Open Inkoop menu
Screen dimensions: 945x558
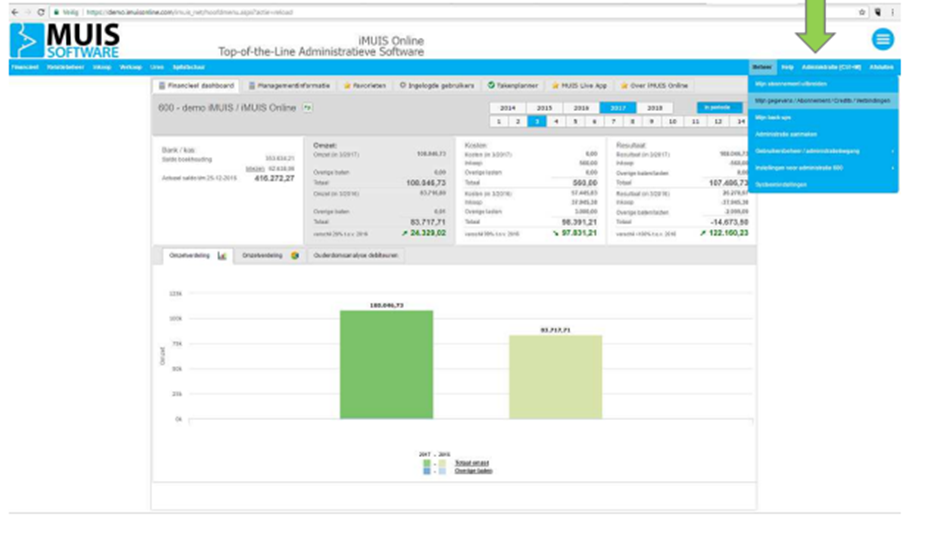[102, 67]
